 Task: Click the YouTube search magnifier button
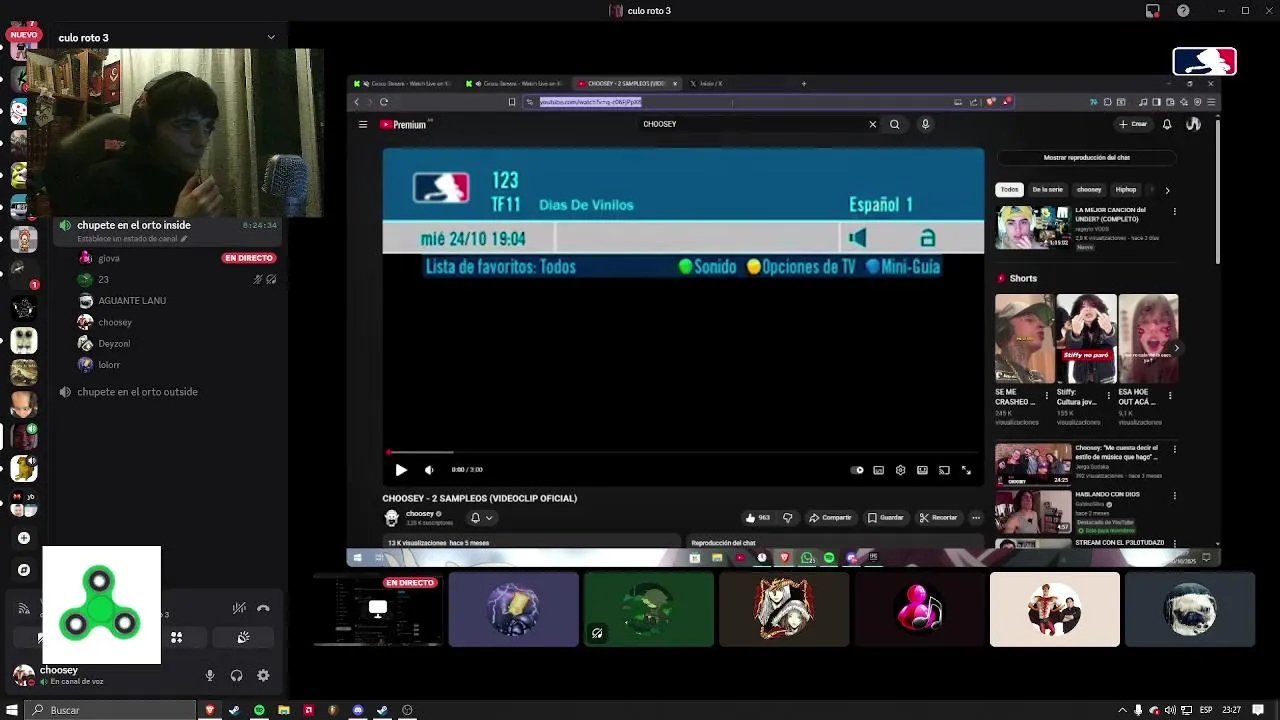point(895,124)
